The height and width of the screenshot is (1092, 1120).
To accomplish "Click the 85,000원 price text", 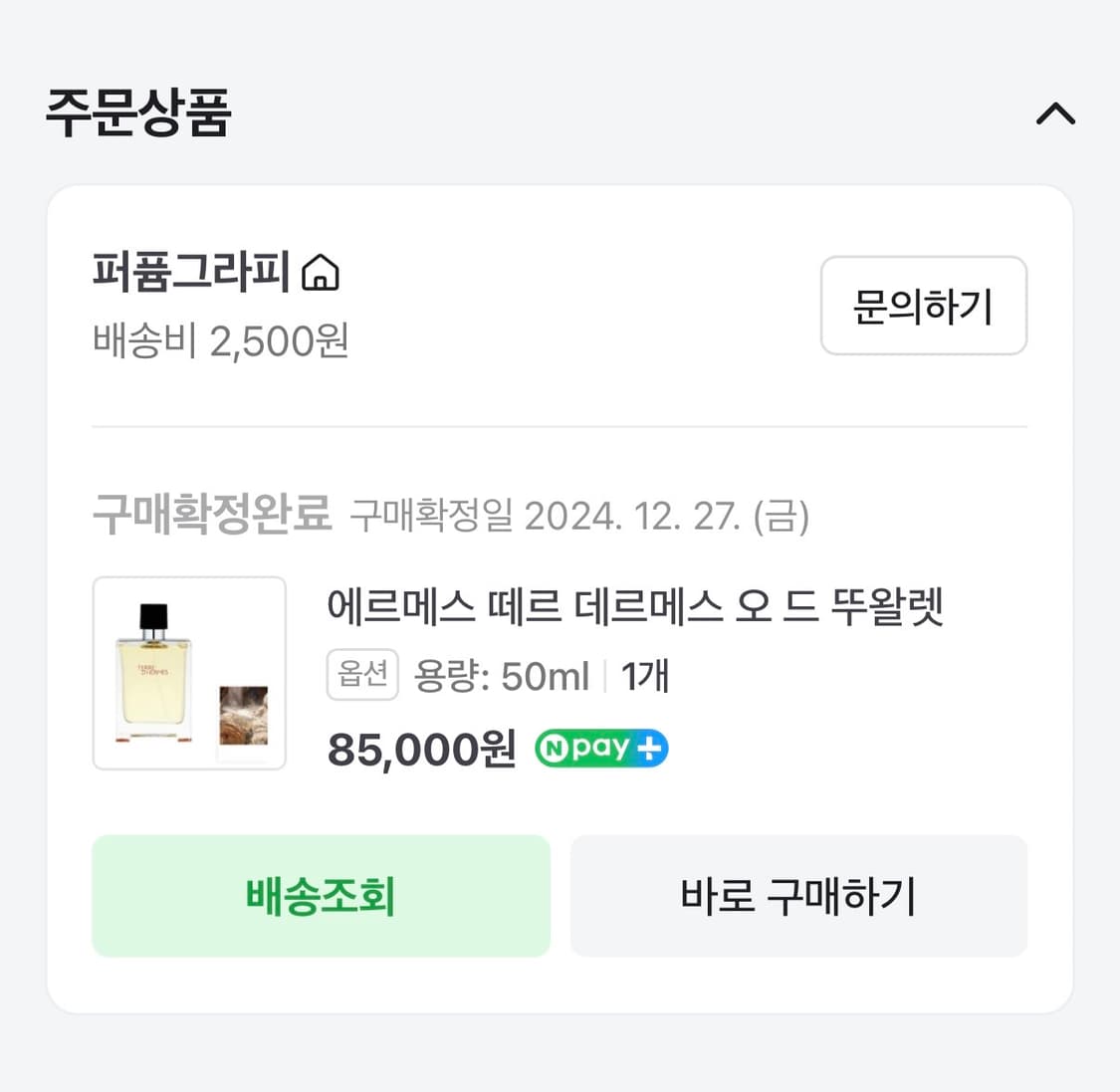I will (x=420, y=748).
